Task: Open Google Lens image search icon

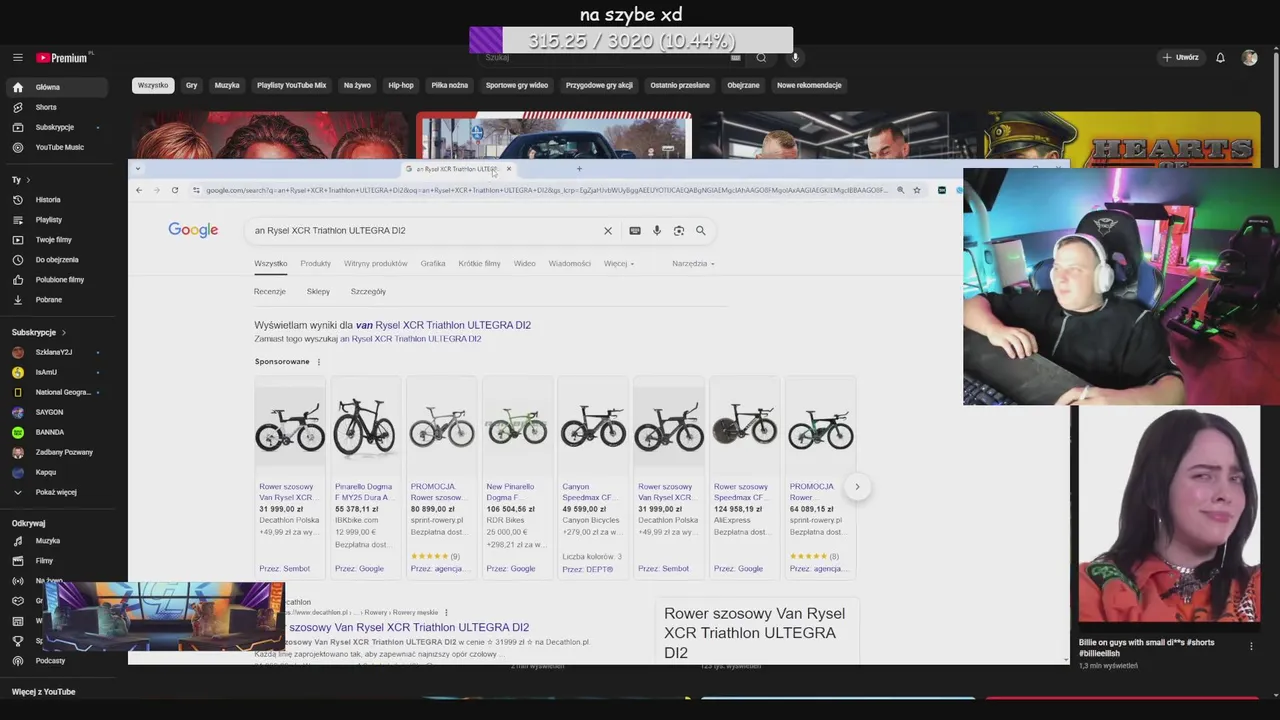Action: (x=679, y=231)
